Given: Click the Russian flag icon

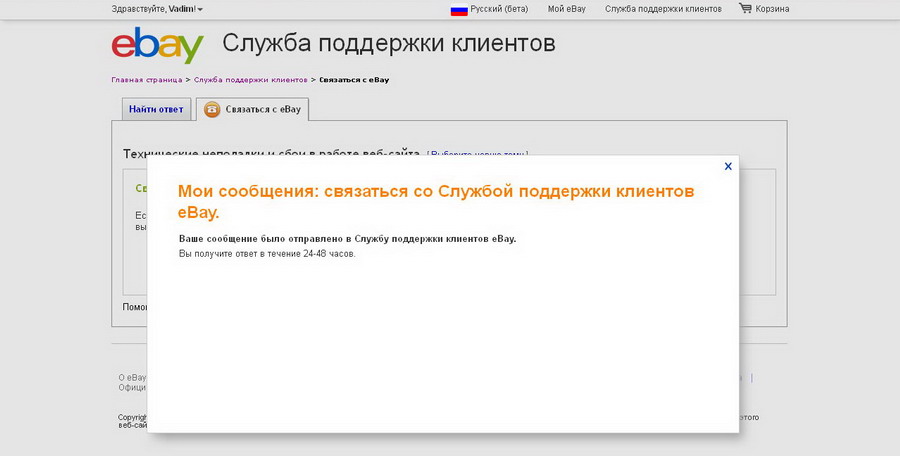Looking at the screenshot, I should (x=459, y=10).
